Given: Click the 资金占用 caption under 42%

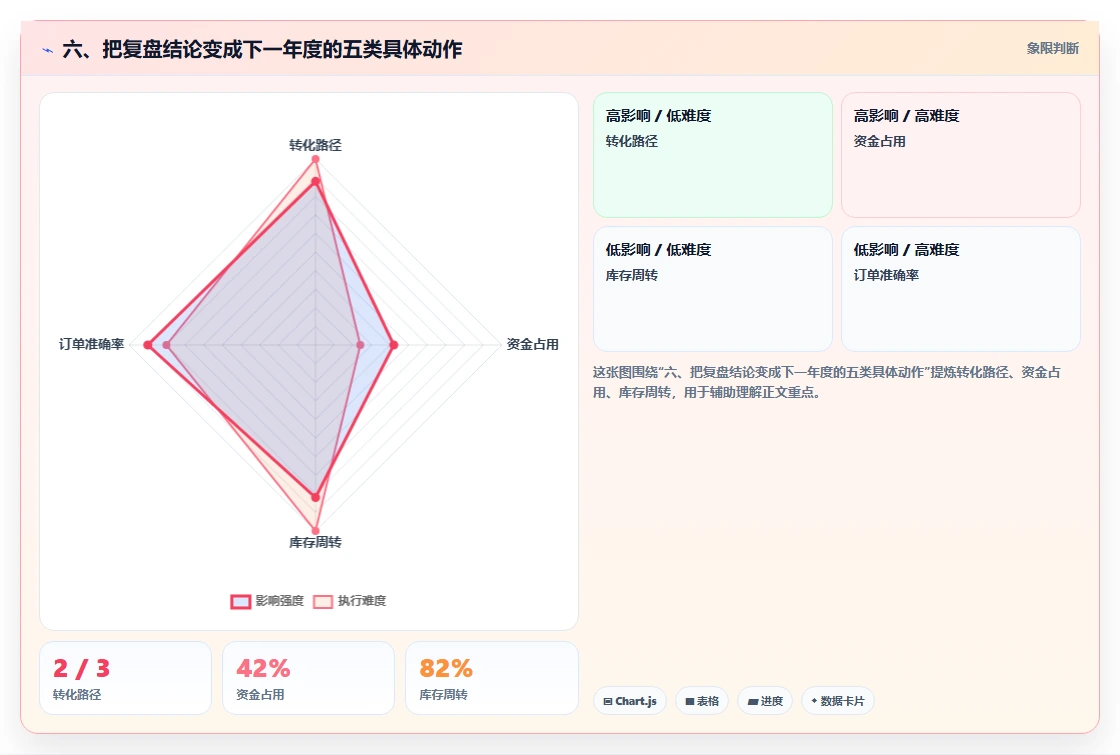Looking at the screenshot, I should coord(260,694).
